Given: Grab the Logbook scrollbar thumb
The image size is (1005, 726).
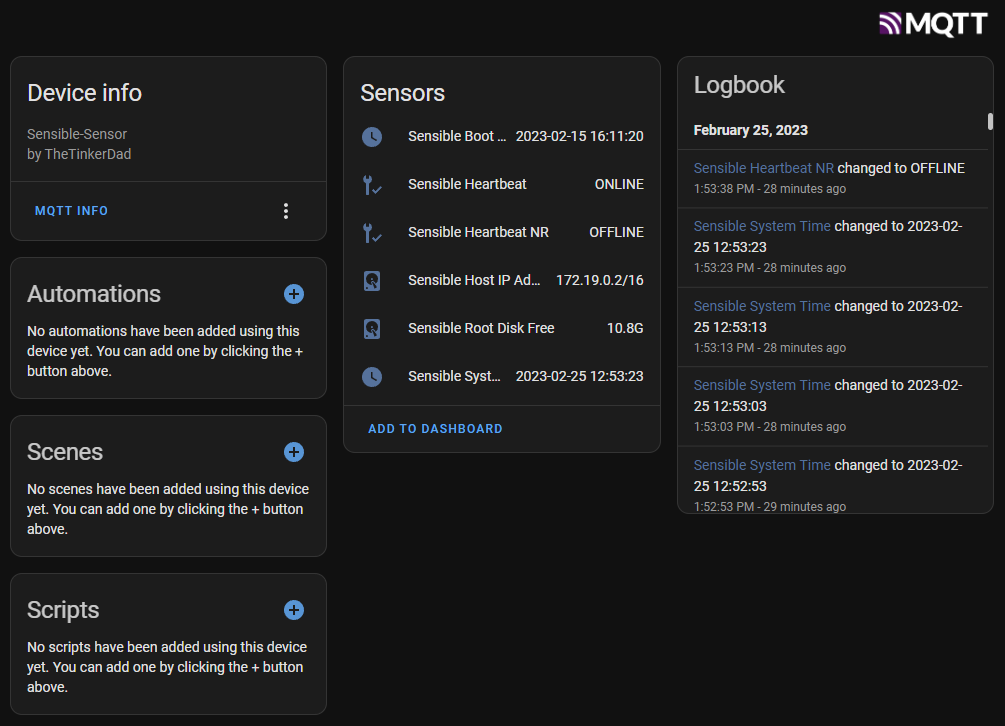Looking at the screenshot, I should [990, 121].
